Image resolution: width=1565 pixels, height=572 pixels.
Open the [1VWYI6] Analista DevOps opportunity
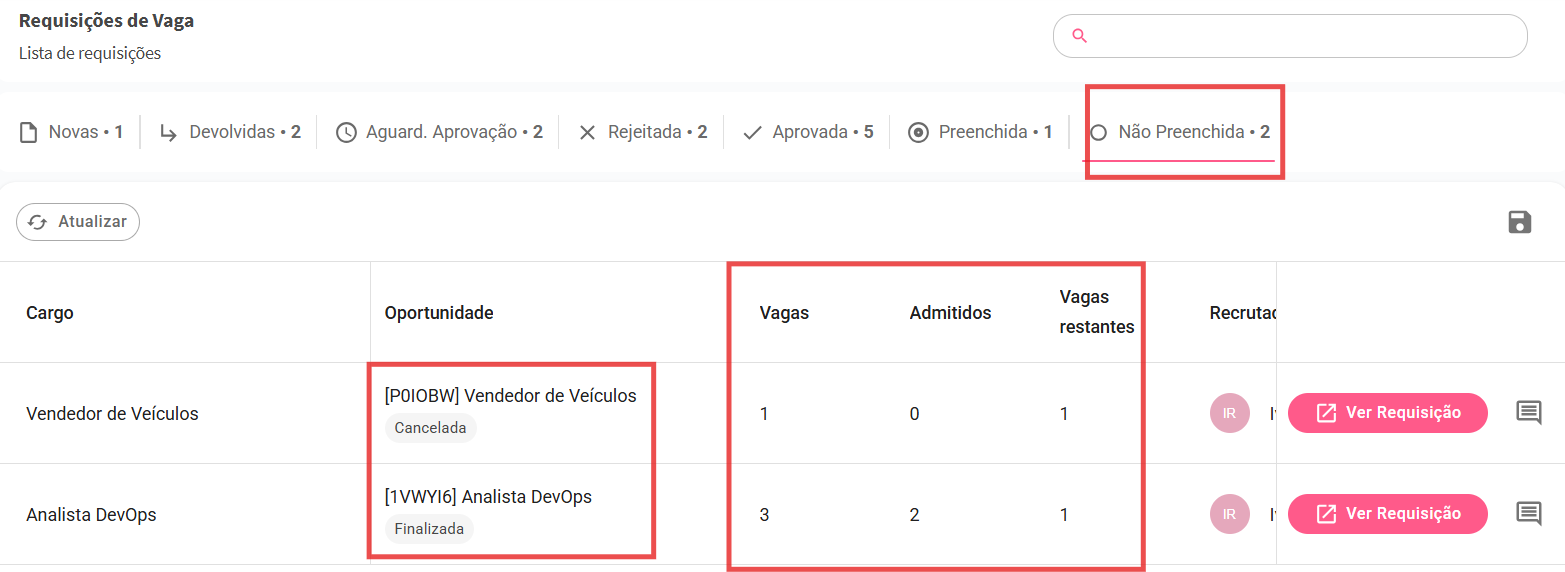(x=488, y=496)
